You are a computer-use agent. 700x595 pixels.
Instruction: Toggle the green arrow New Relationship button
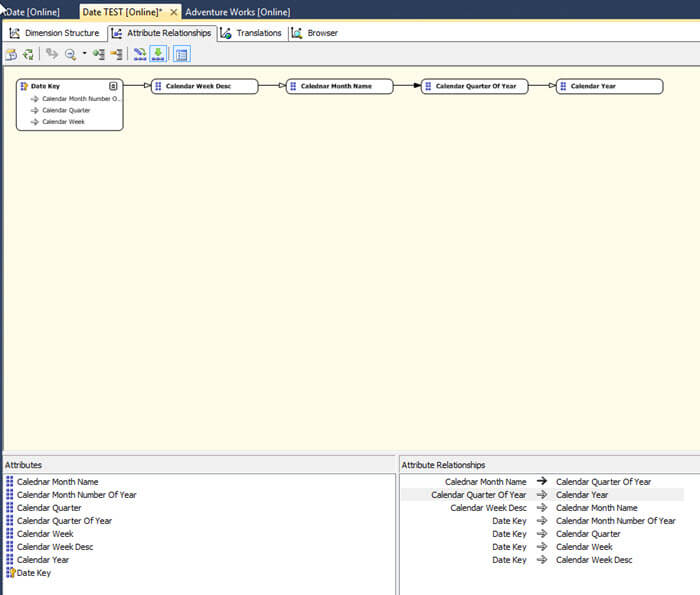158,54
